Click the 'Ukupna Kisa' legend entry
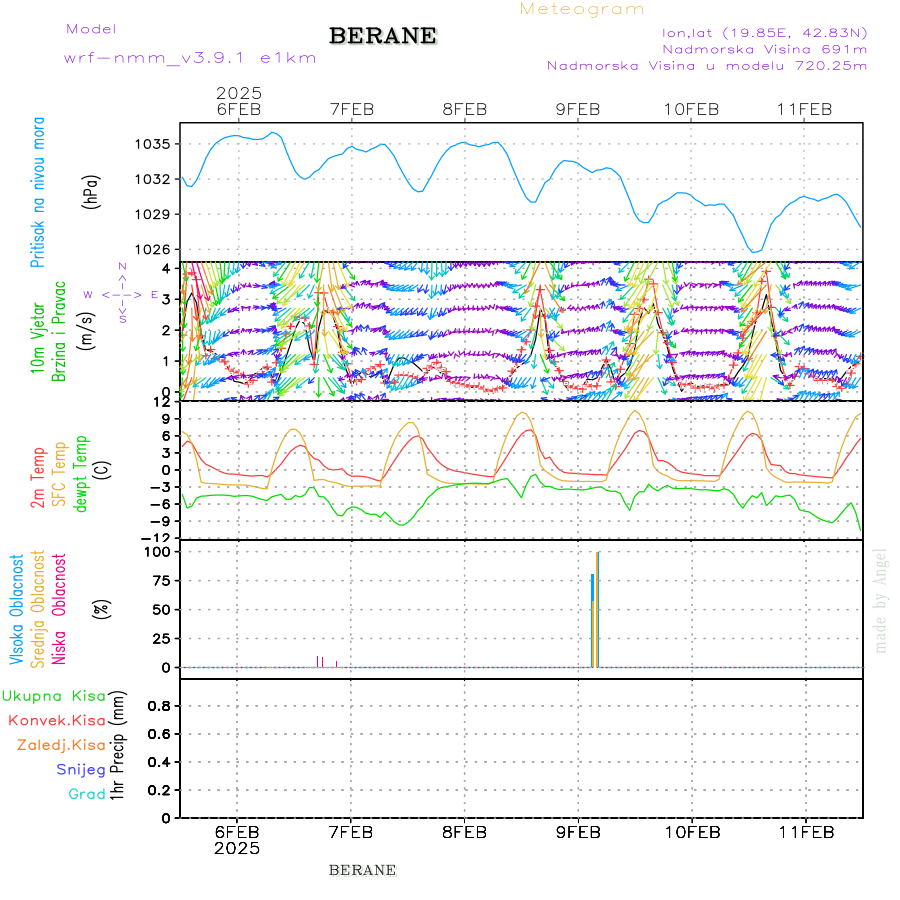The height and width of the screenshot is (900, 900). 54,696
